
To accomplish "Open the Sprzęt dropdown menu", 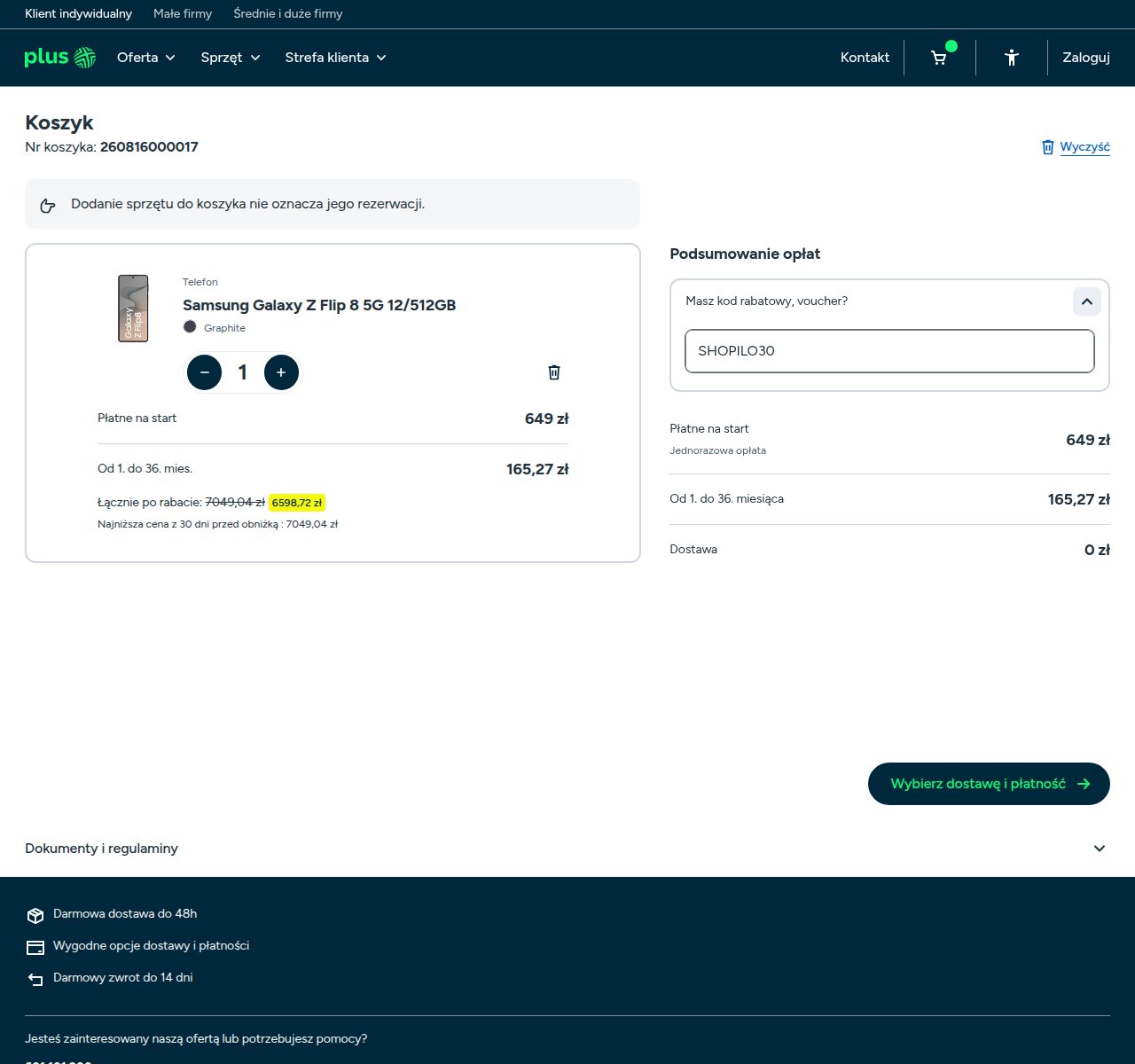I will pyautogui.click(x=231, y=58).
